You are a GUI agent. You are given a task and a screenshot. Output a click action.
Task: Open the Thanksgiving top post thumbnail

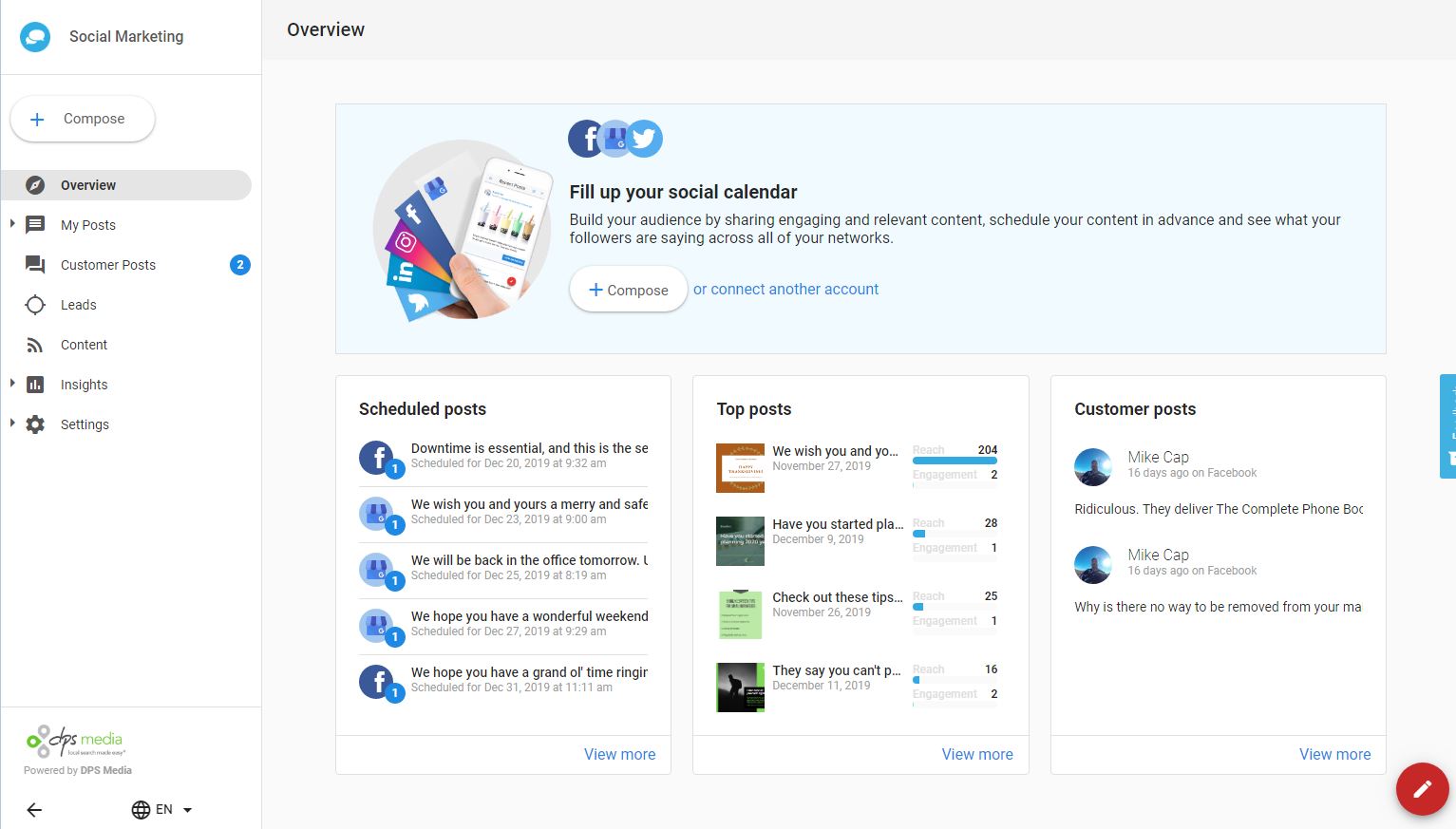pyautogui.click(x=740, y=468)
